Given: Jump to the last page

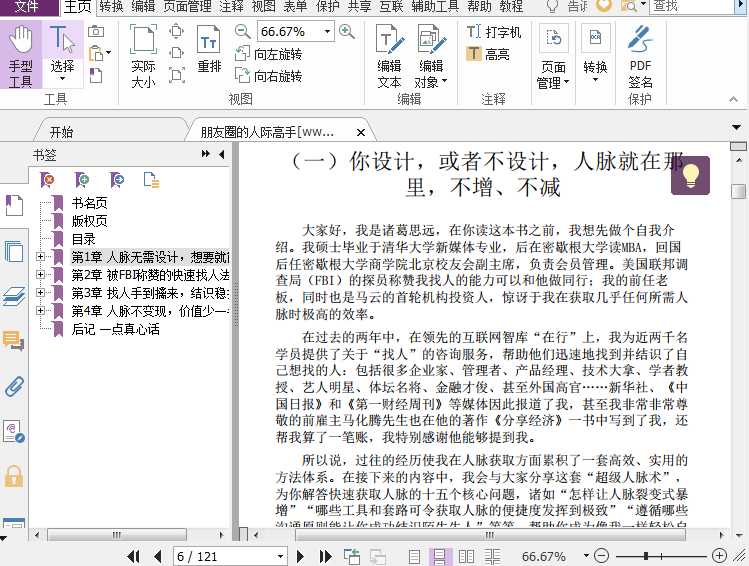Looking at the screenshot, I should tap(326, 556).
